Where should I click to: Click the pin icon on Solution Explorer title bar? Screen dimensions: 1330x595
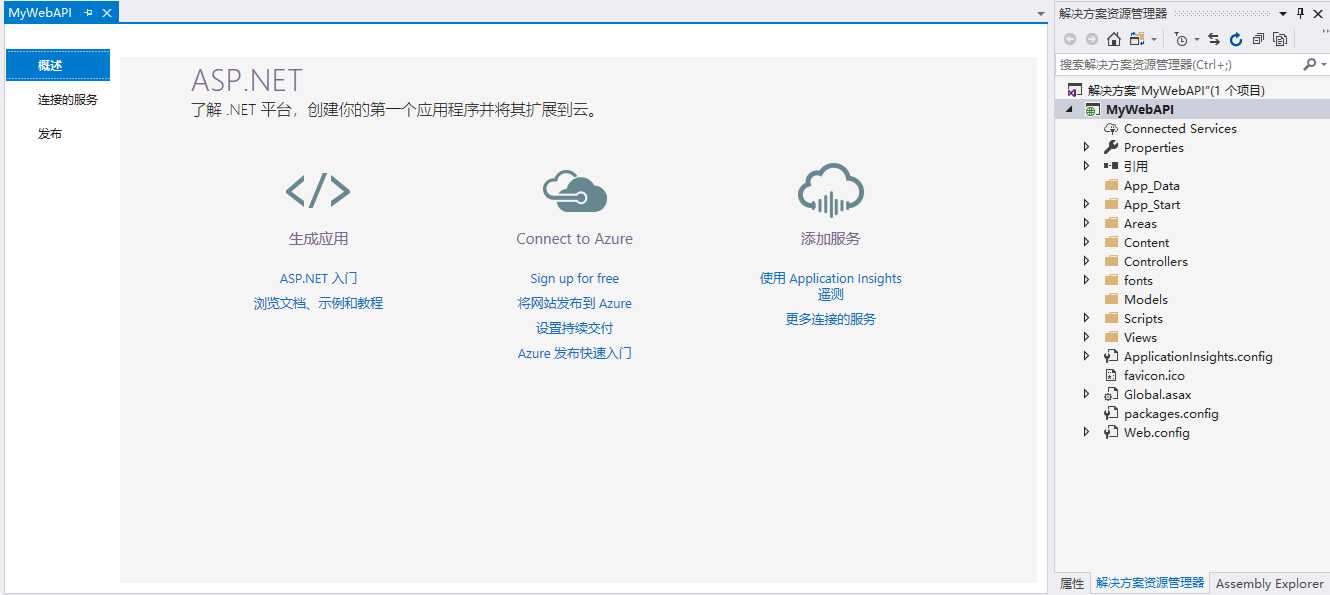tap(1300, 13)
